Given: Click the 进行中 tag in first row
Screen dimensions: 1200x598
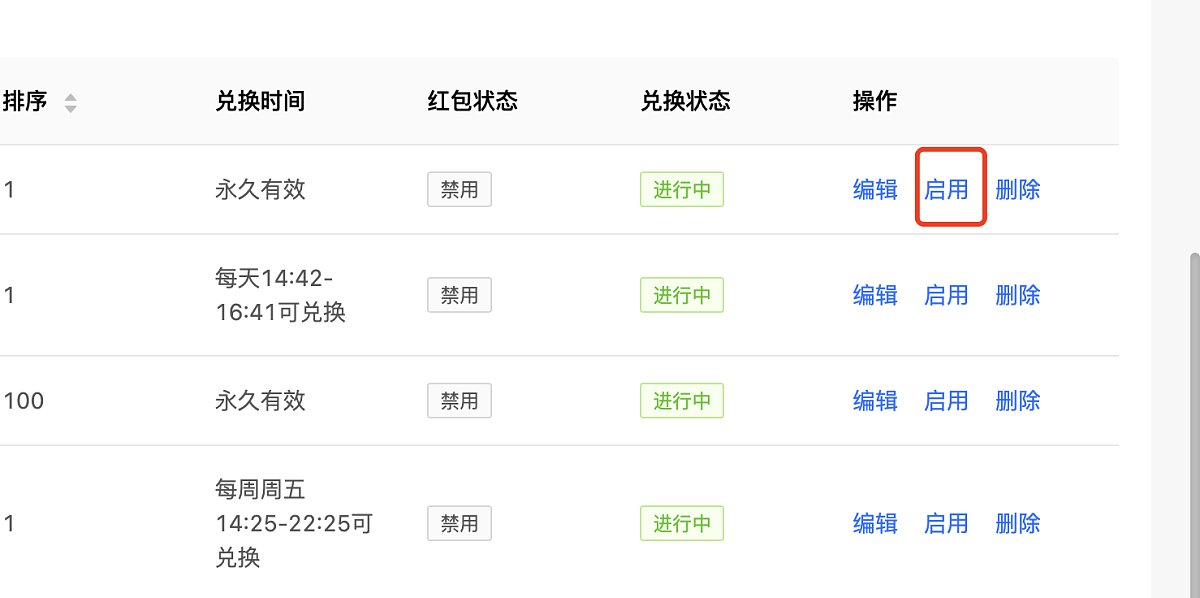Looking at the screenshot, I should pos(682,189).
